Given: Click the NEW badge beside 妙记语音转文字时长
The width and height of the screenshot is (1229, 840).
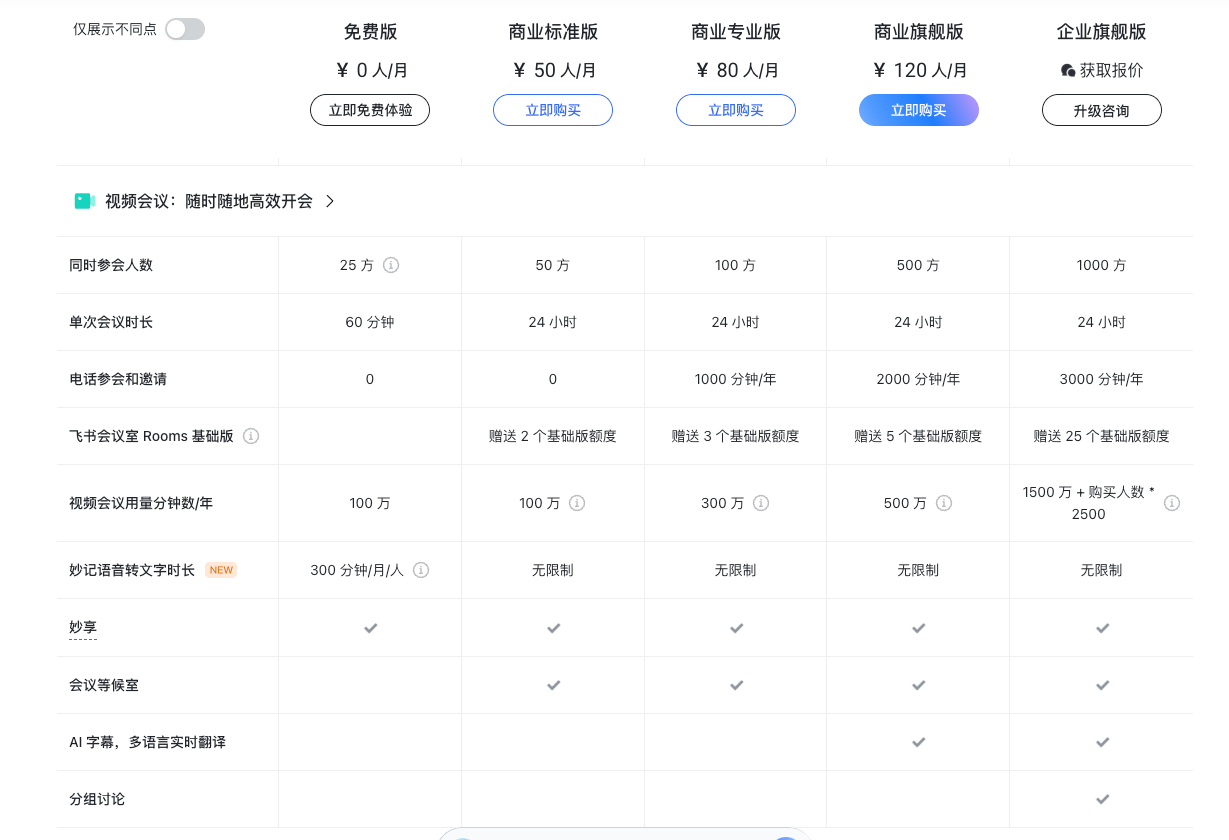Looking at the screenshot, I should (221, 569).
